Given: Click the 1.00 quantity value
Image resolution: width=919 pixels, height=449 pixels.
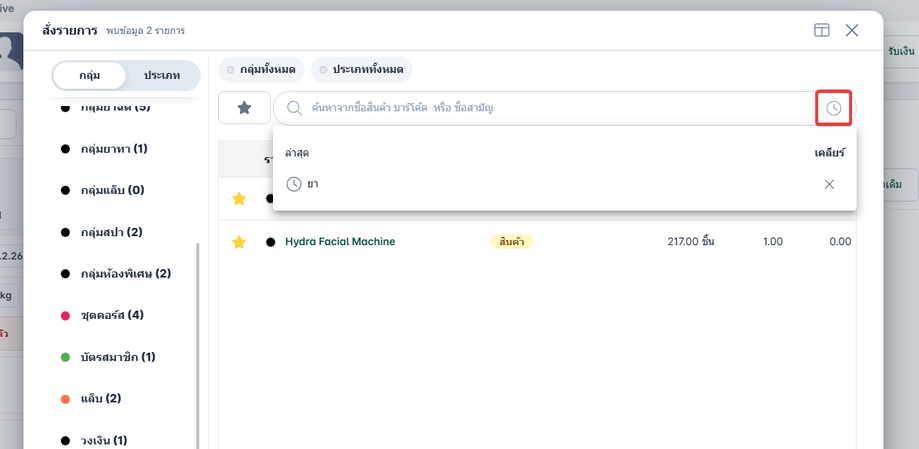Looking at the screenshot, I should click(x=772, y=241).
